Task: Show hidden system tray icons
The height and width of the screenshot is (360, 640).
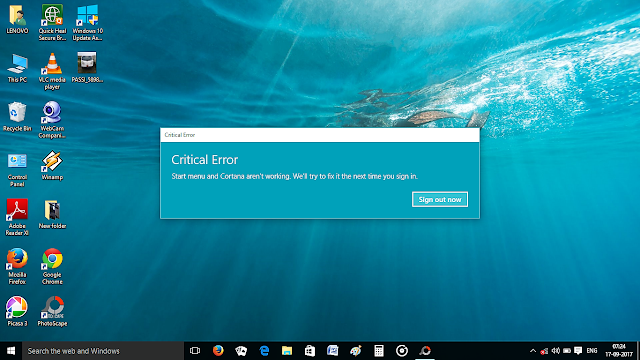Action: (533, 351)
